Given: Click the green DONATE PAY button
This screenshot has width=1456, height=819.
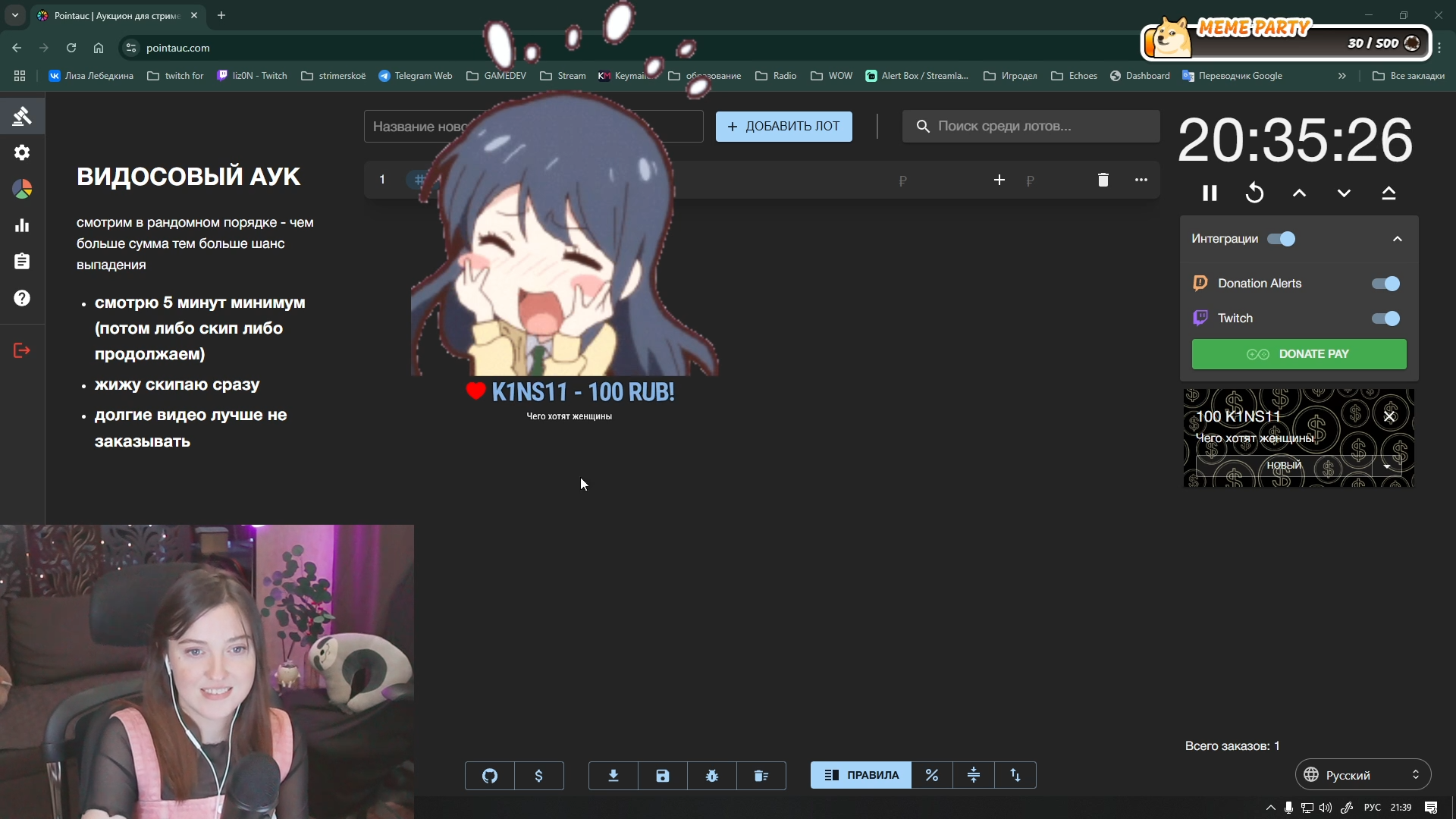Looking at the screenshot, I should [x=1299, y=354].
